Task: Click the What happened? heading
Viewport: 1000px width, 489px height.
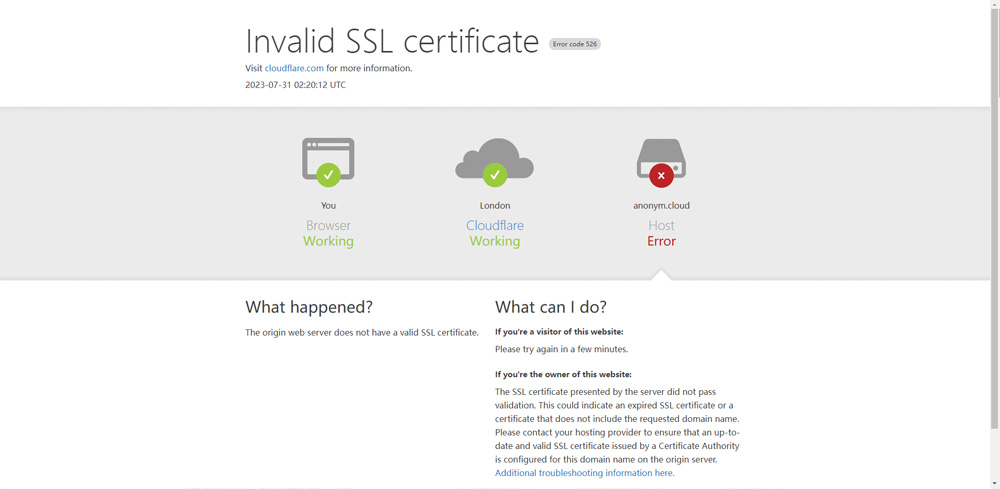Action: tap(309, 307)
